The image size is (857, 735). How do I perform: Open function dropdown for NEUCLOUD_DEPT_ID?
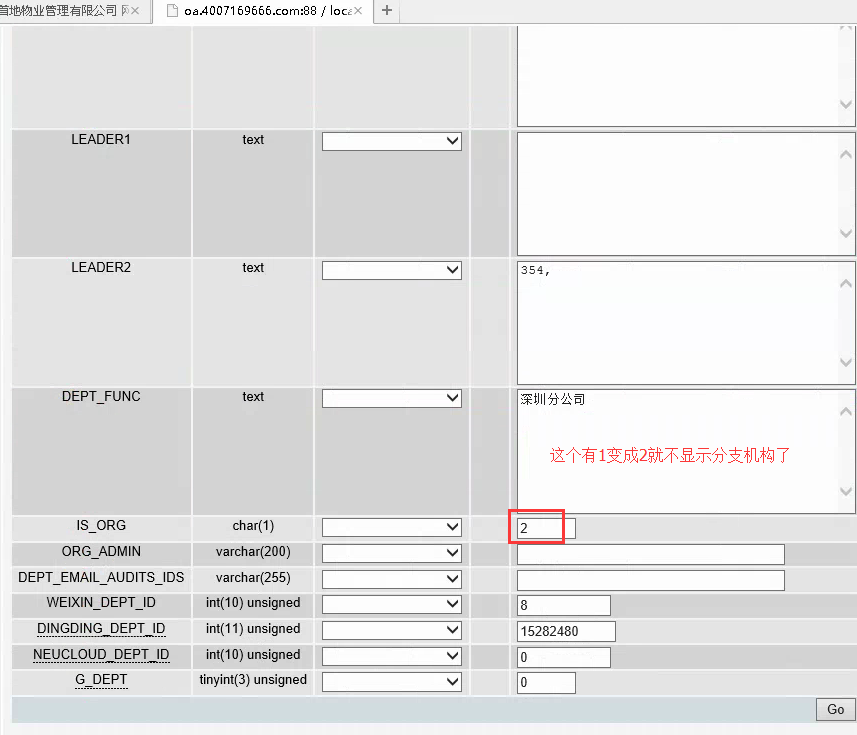391,656
